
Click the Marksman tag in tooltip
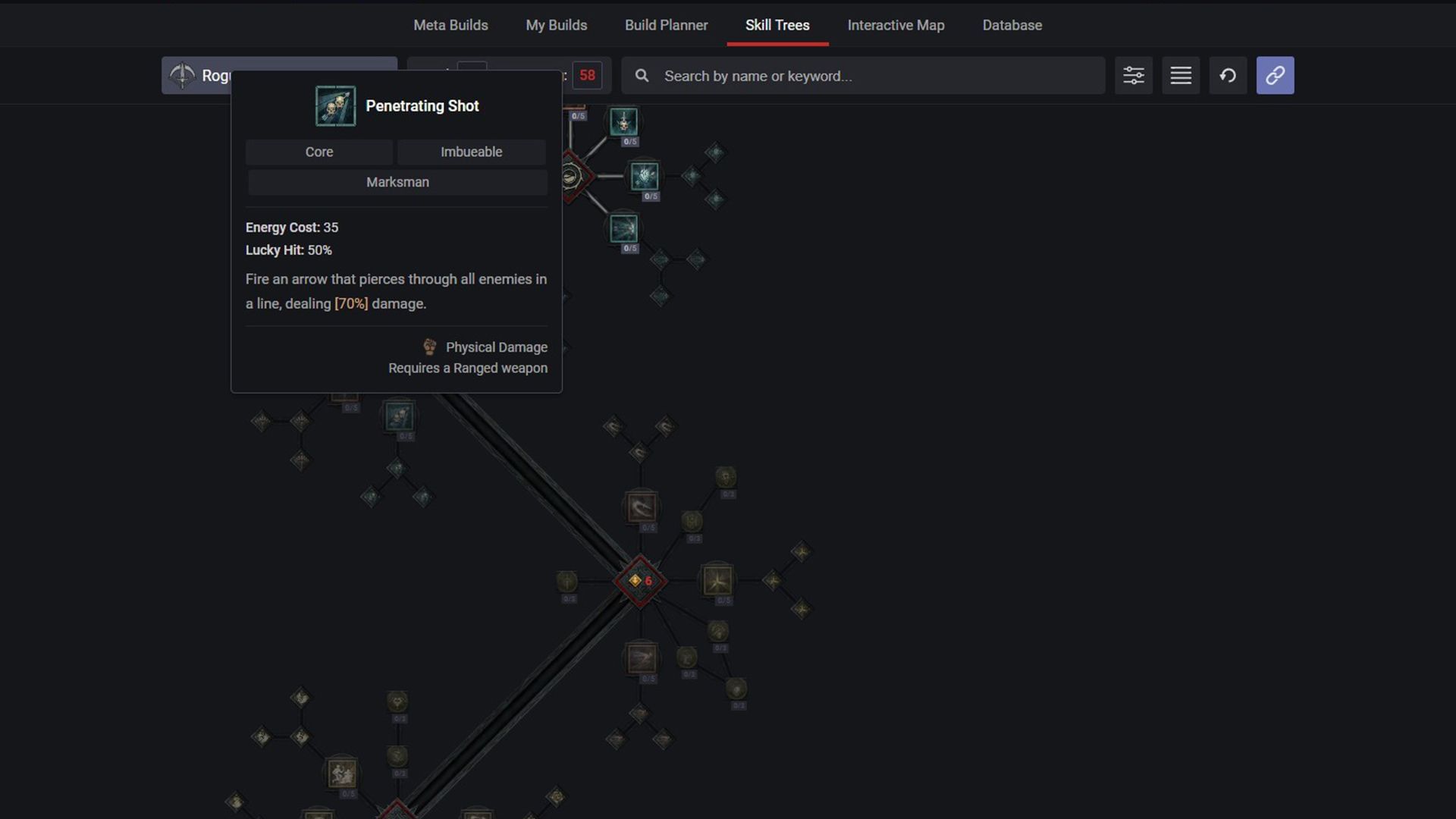point(397,182)
